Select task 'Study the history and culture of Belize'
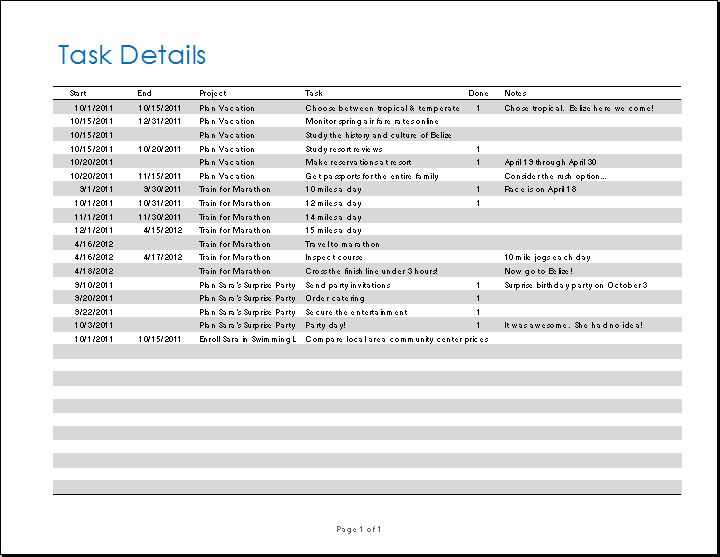Image resolution: width=720 pixels, height=557 pixels. 378,135
